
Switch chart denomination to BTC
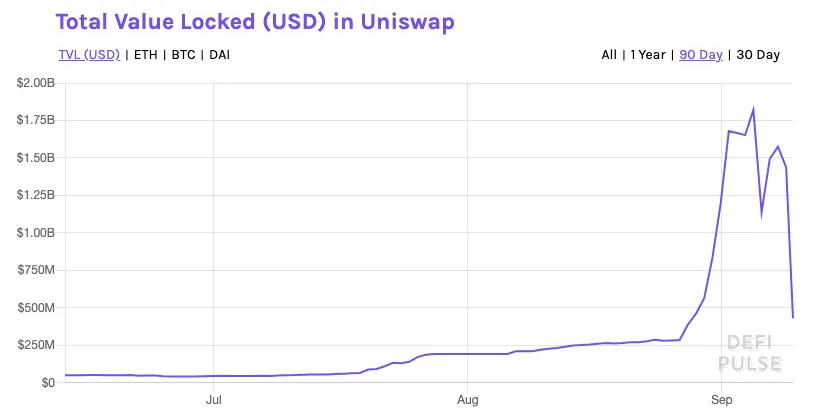[x=183, y=55]
